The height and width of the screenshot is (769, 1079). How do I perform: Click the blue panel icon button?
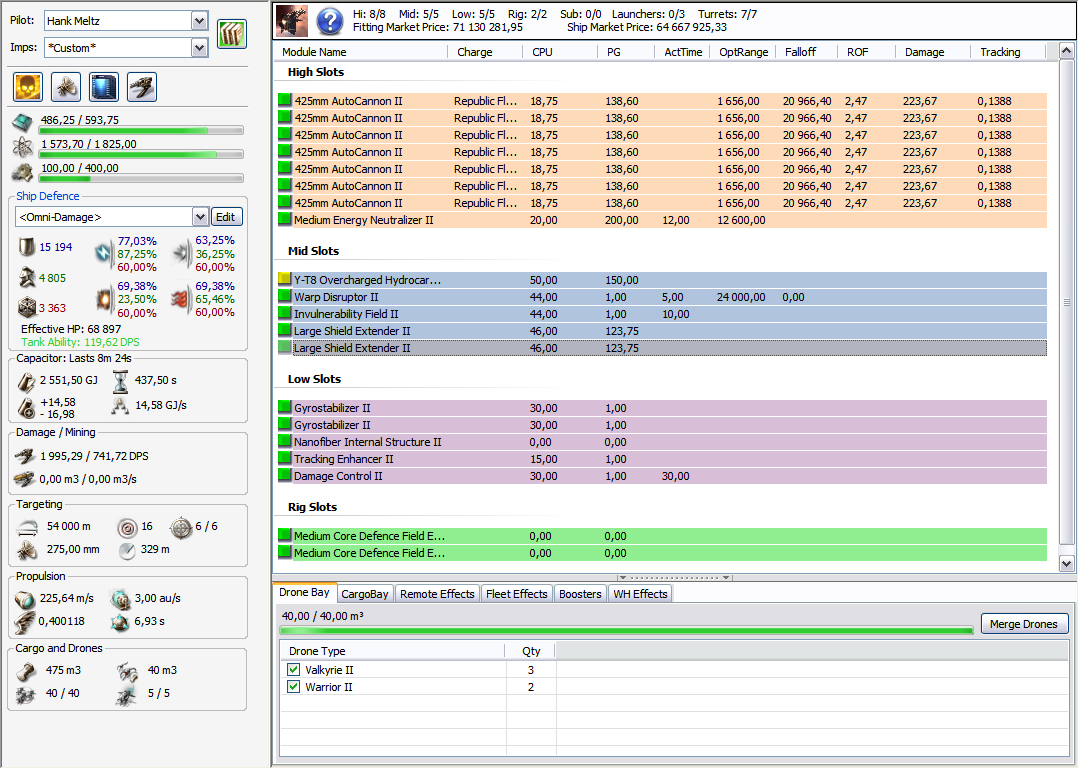click(x=103, y=87)
